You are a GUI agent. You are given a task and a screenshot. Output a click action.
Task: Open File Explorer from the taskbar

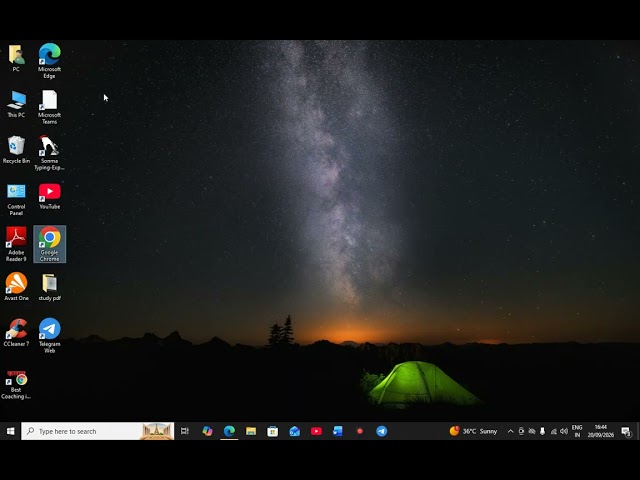[x=251, y=431]
